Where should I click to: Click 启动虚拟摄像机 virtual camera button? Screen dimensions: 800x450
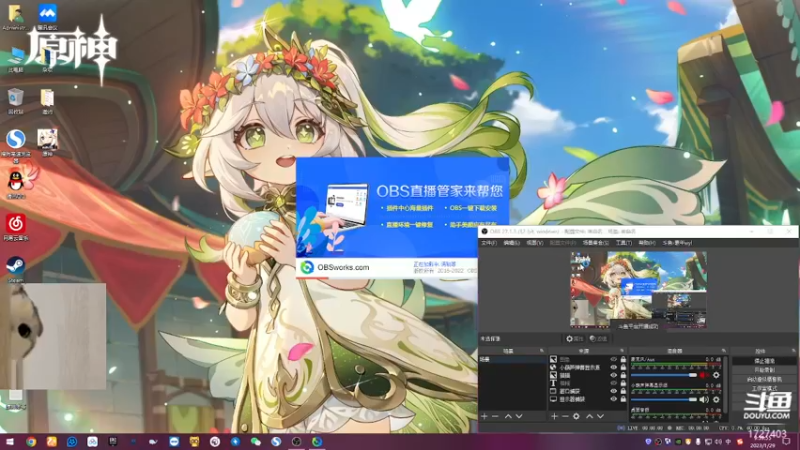click(x=764, y=380)
